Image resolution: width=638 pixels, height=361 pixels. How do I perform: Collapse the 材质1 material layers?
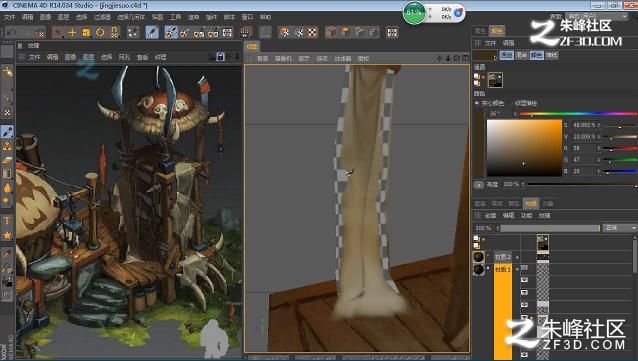point(517,269)
